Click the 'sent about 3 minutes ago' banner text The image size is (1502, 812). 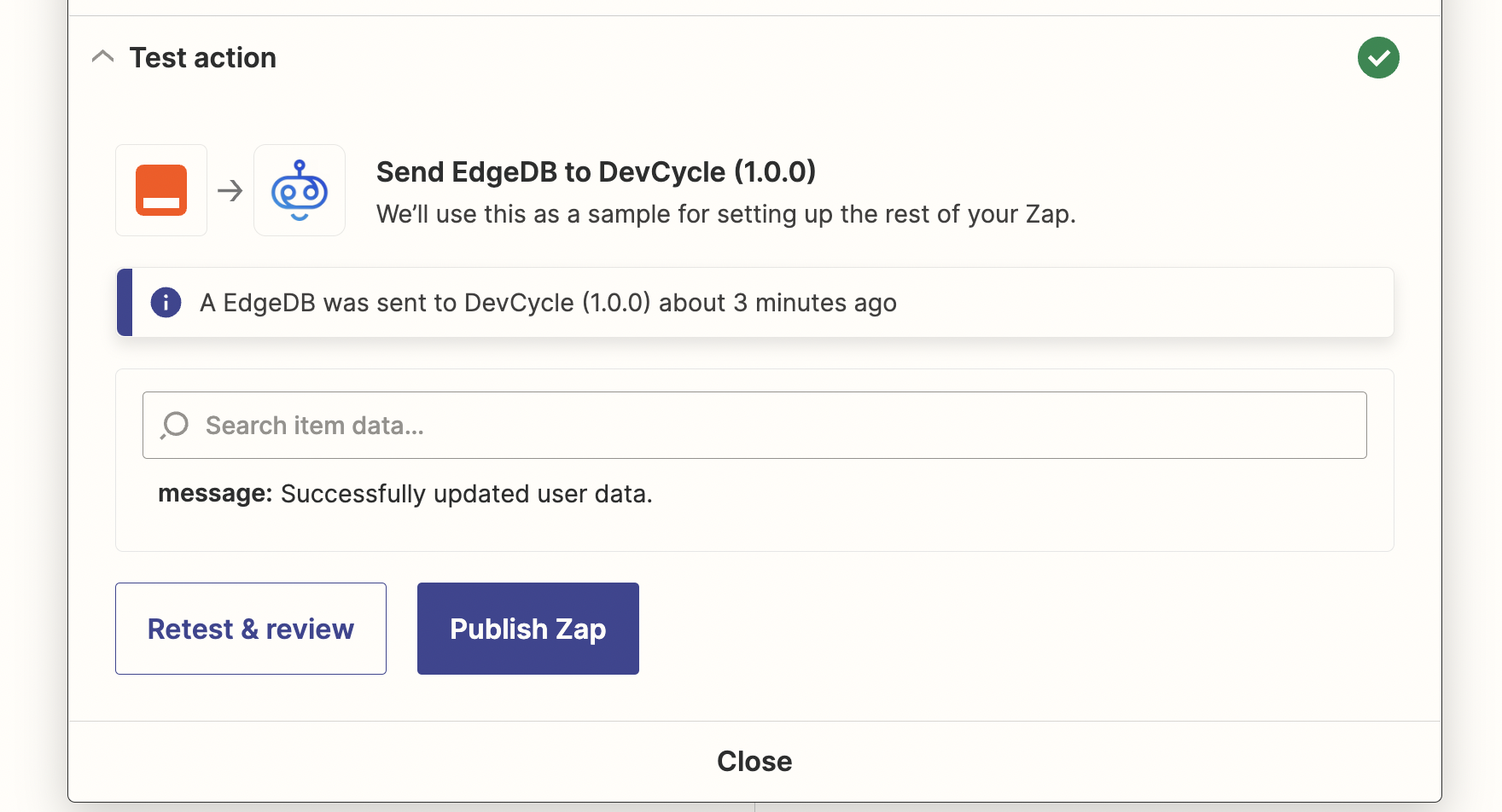(548, 303)
